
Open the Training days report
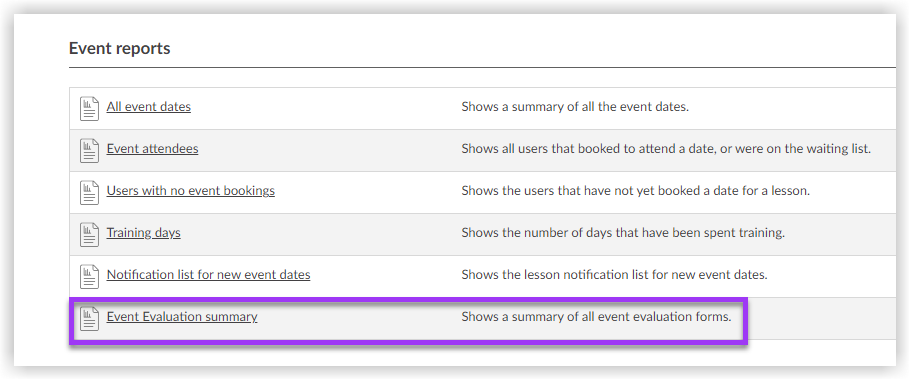point(143,233)
